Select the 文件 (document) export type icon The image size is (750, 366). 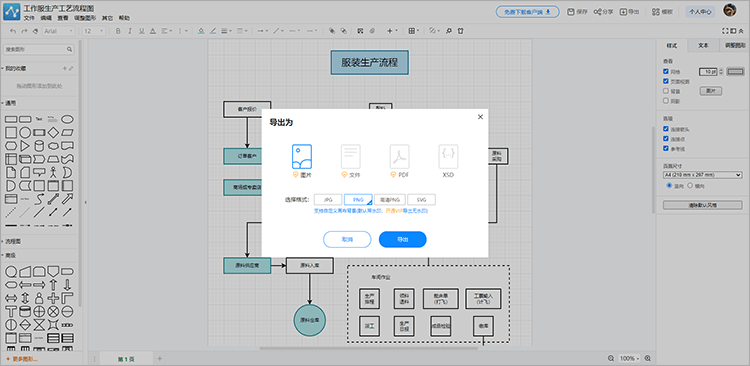tap(351, 156)
